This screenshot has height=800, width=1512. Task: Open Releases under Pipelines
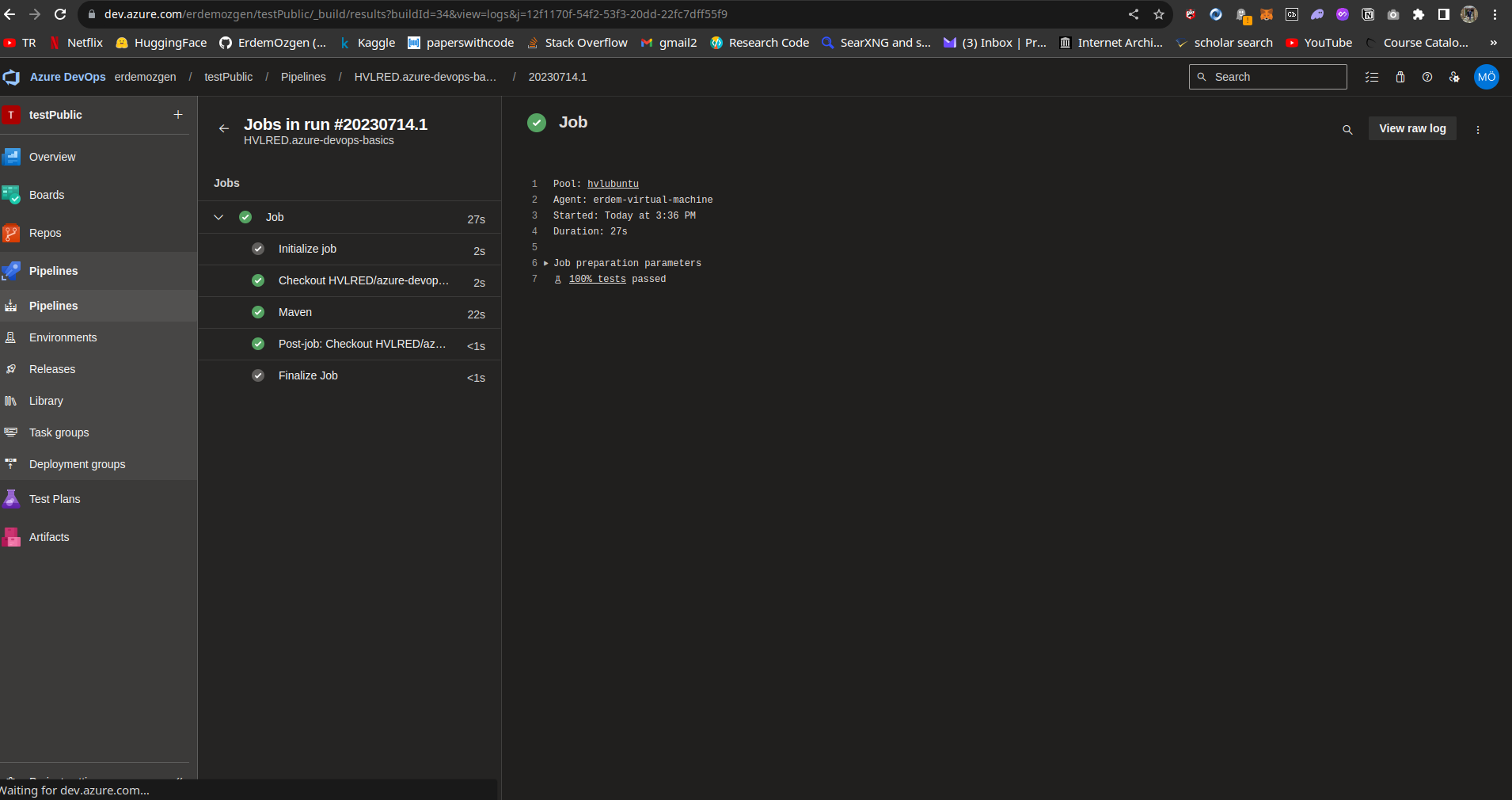point(52,369)
